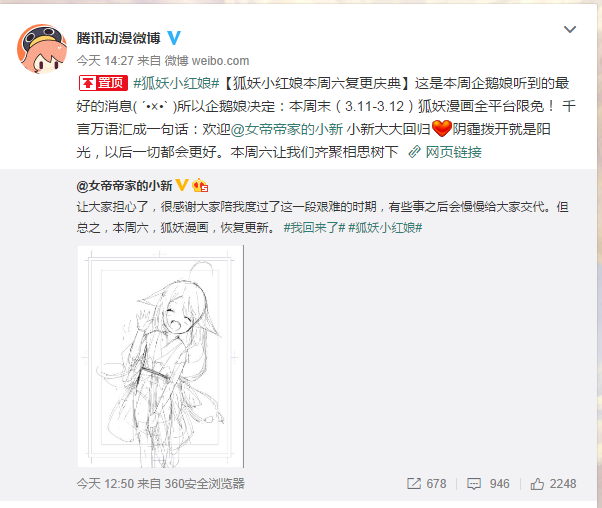The height and width of the screenshot is (508, 602).
Task: Open the #狐妖小红娘# hashtag in main post
Action: (x=176, y=83)
